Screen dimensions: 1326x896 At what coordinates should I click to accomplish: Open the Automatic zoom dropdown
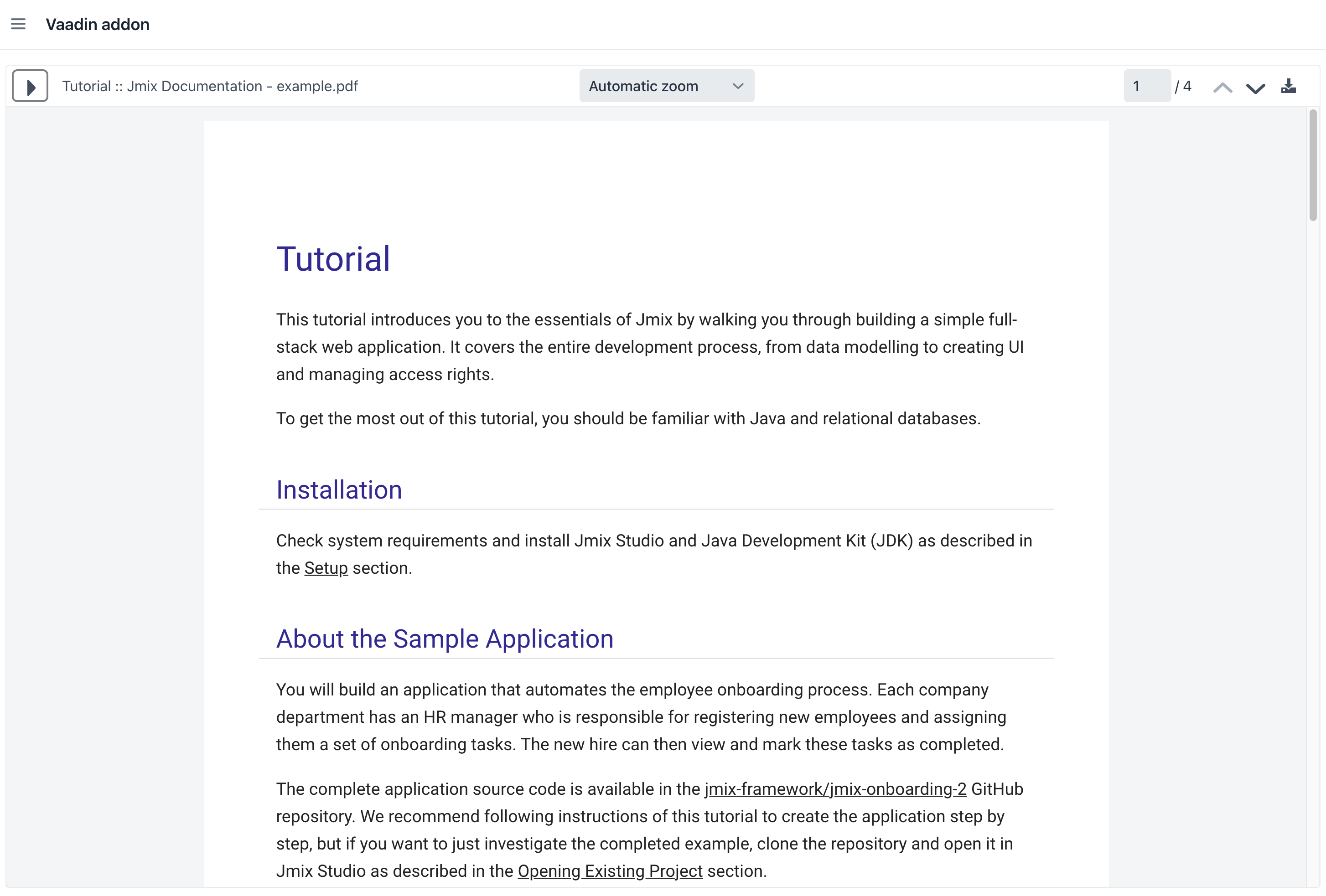pos(667,86)
